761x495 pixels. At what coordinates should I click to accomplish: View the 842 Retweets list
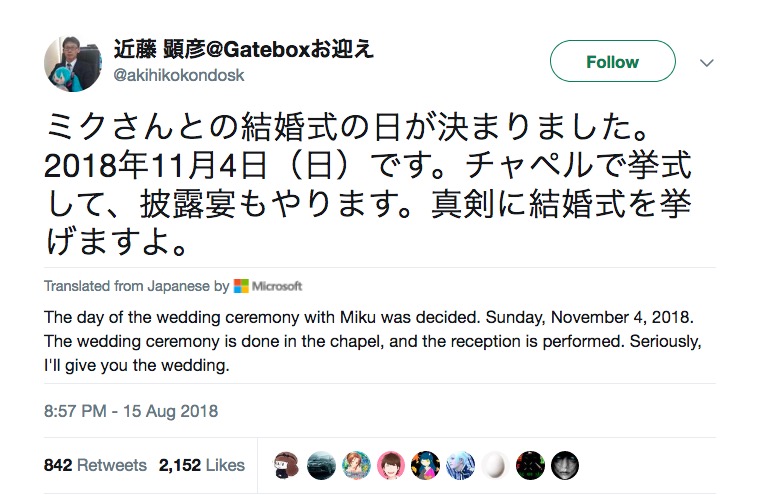(x=95, y=465)
